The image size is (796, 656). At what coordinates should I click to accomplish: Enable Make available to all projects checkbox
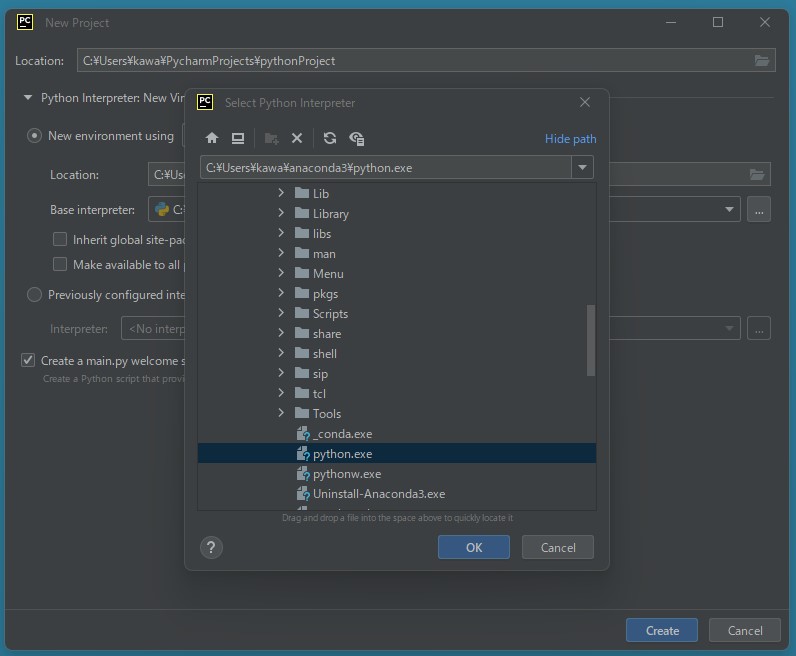click(60, 265)
